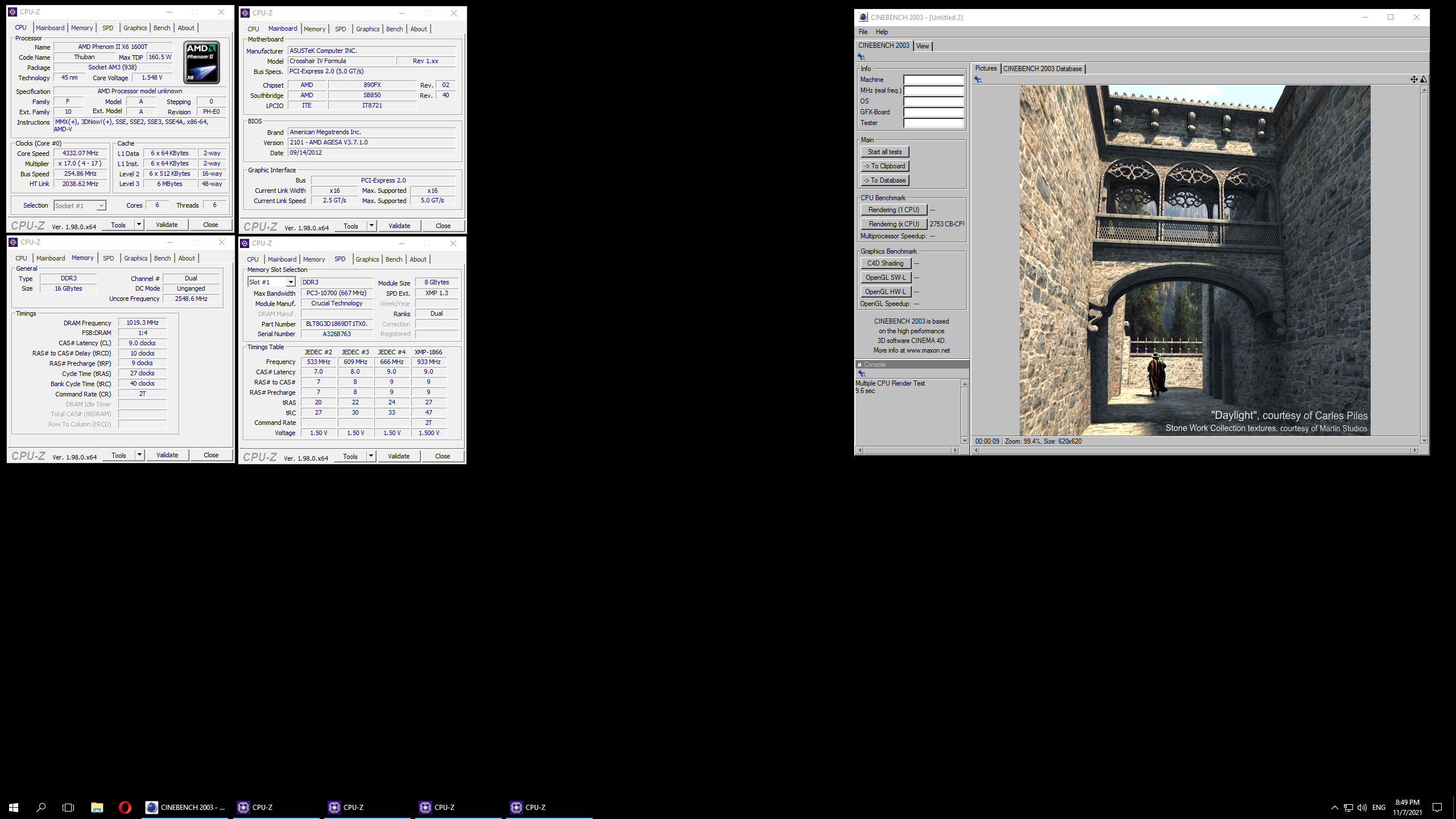
Task: Click Validate in the CPU-tab CPU-Z window
Action: click(x=167, y=225)
